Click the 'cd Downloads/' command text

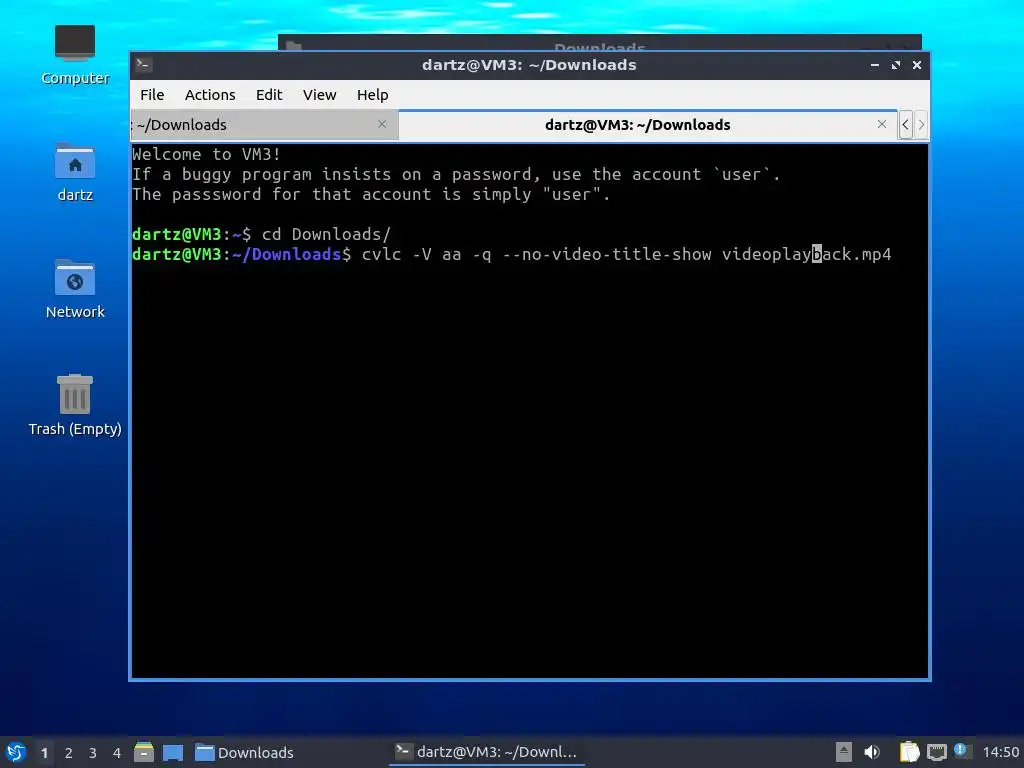pos(326,234)
